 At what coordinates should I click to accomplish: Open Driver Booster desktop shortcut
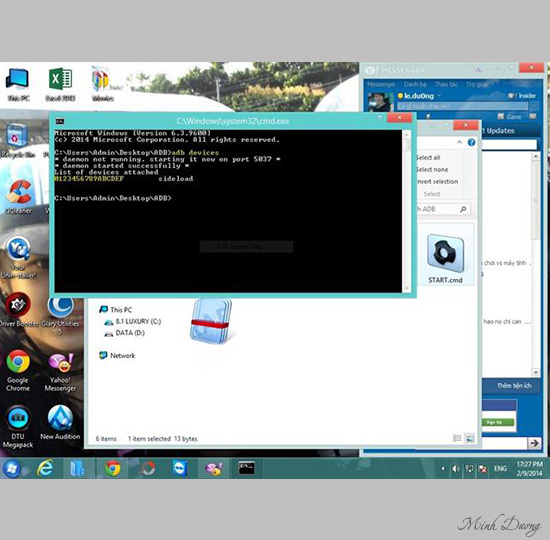(x=18, y=310)
